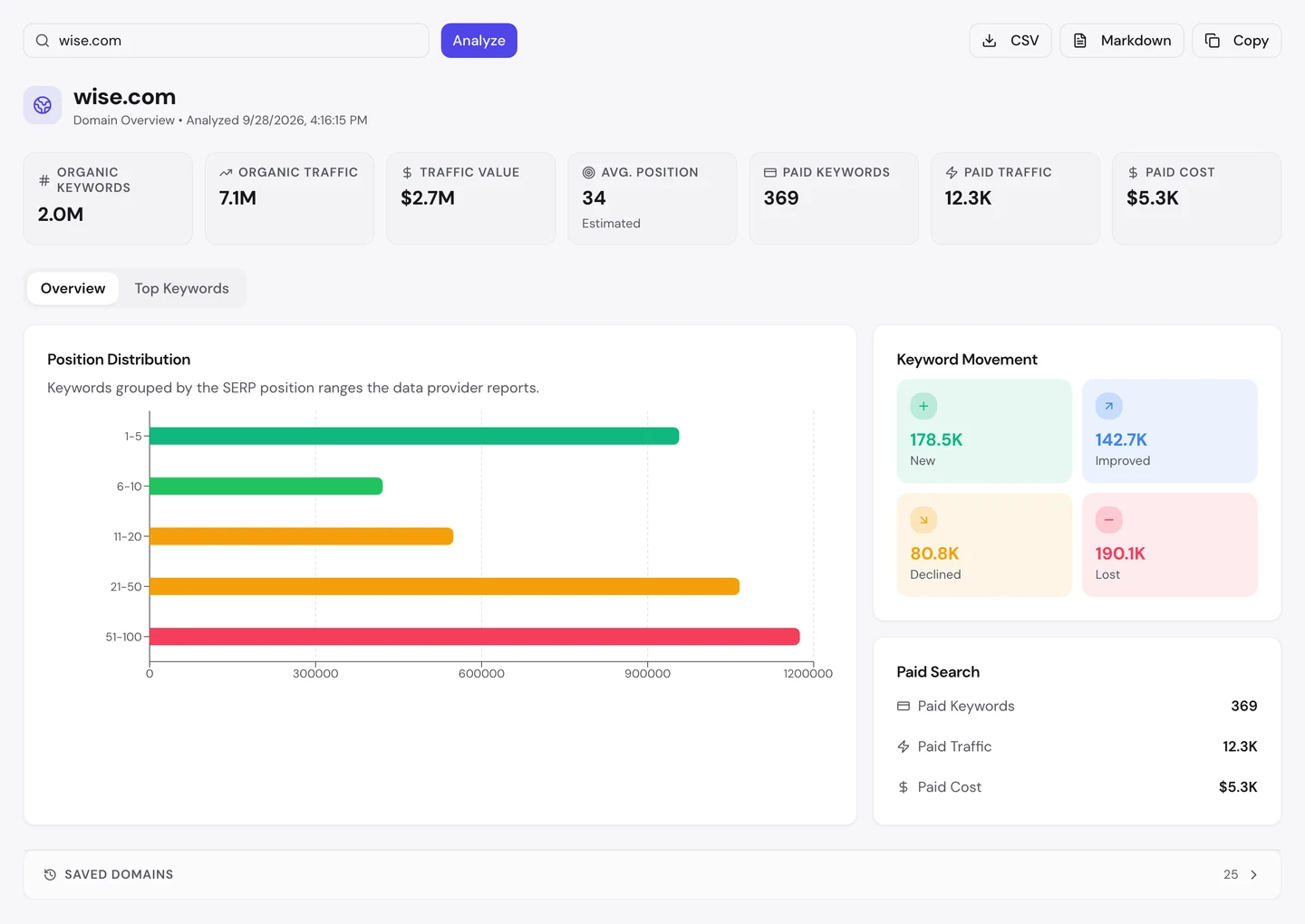Image resolution: width=1305 pixels, height=924 pixels.
Task: Export data with the CSV button
Action: click(x=1010, y=41)
